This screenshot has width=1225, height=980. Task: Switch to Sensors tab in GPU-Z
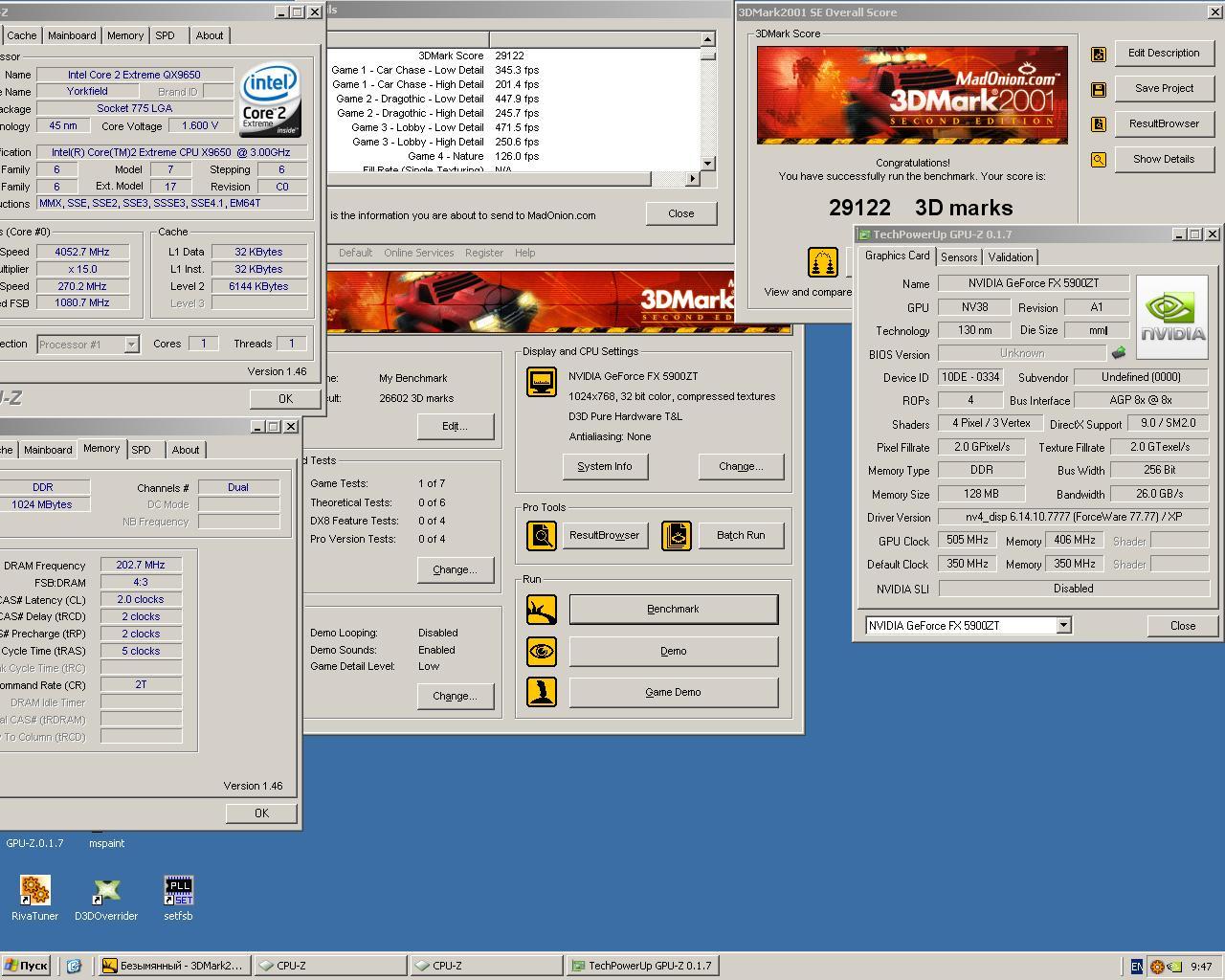959,257
